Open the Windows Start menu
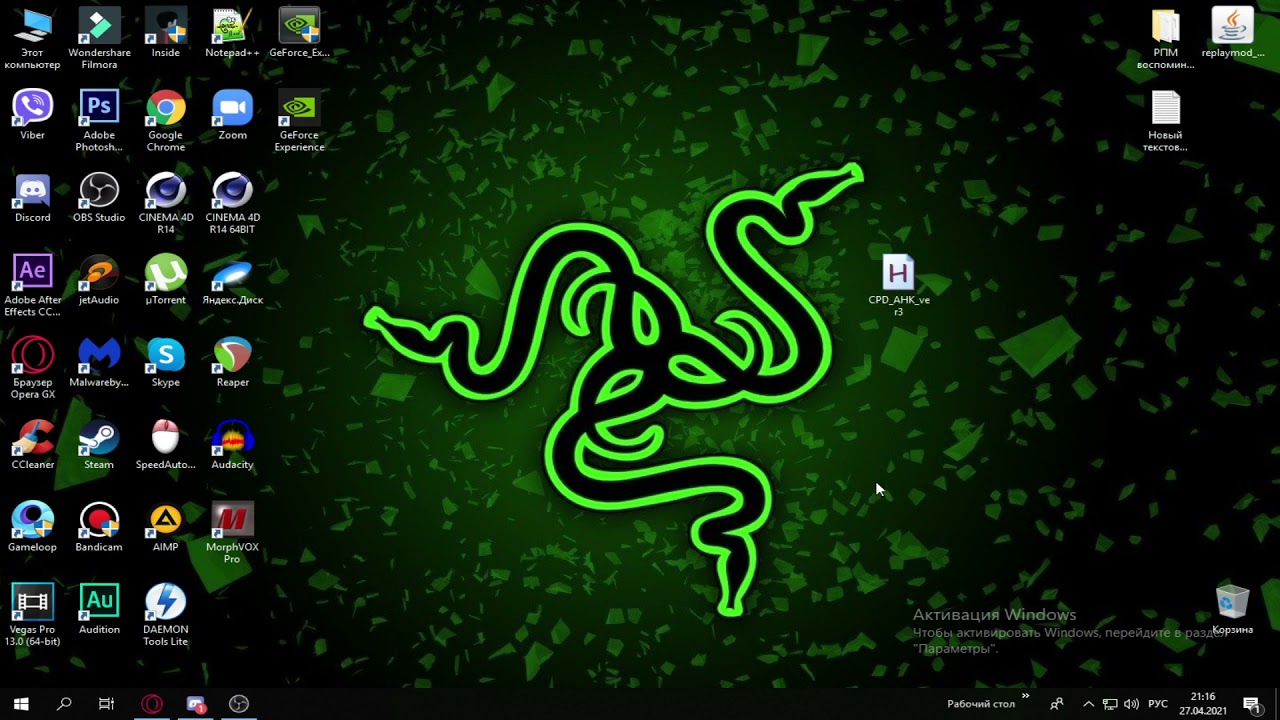 21,704
